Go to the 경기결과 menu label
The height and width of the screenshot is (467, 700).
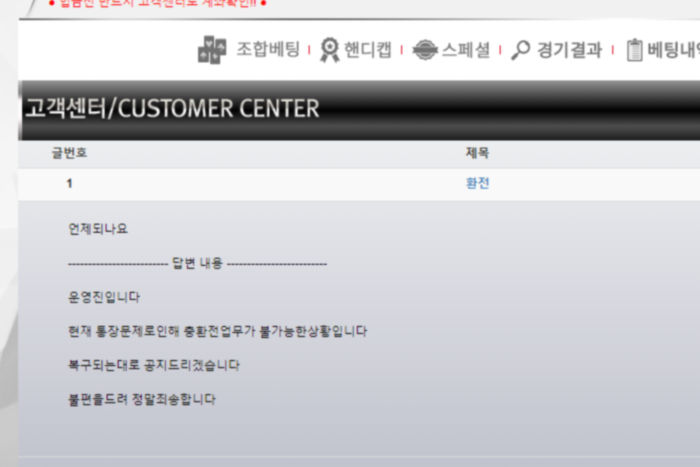[x=570, y=50]
